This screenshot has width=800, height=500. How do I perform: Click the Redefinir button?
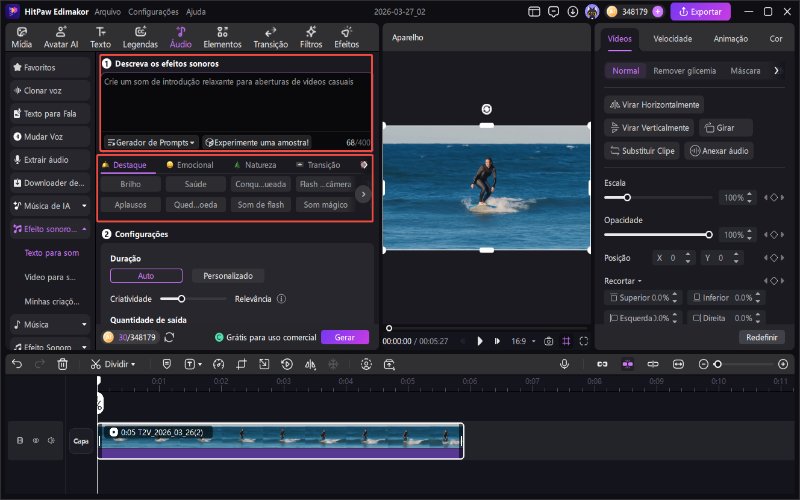(x=762, y=337)
